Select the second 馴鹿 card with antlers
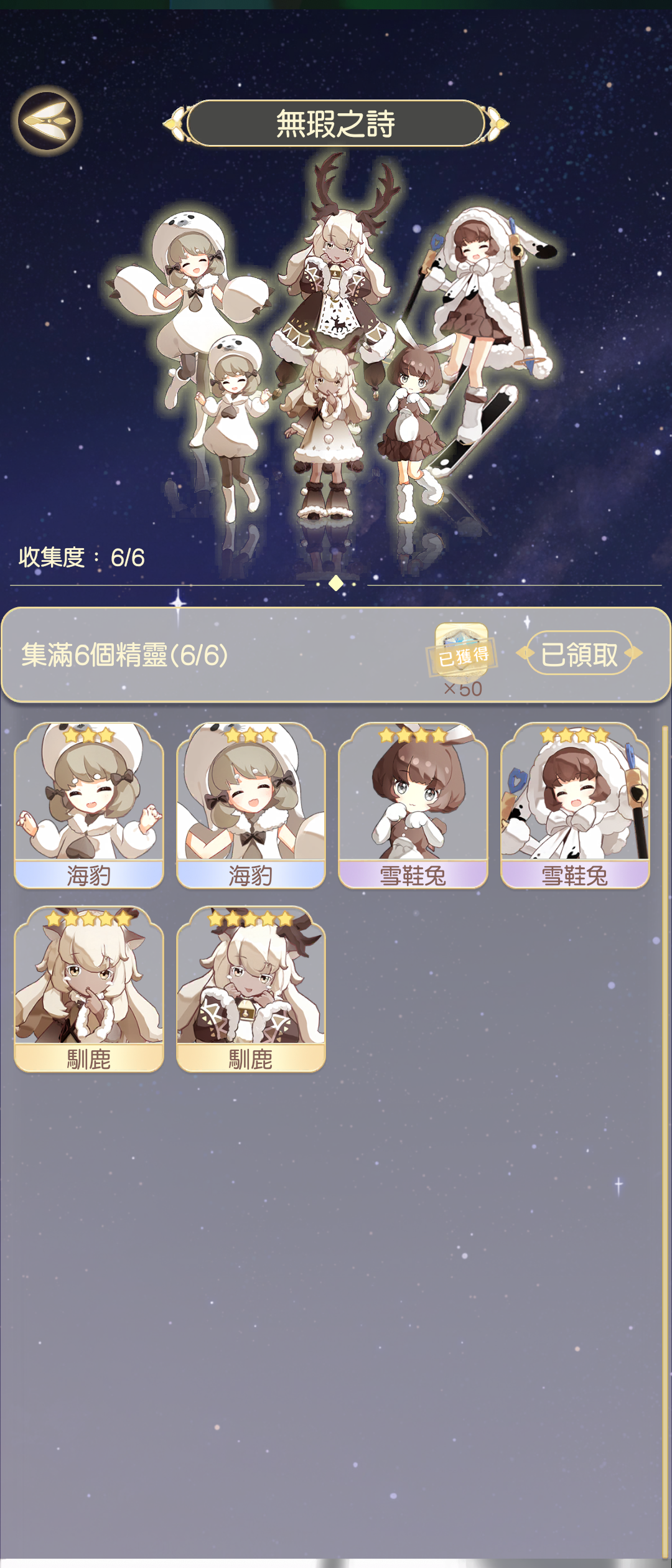The width and height of the screenshot is (672, 1568). [251, 989]
